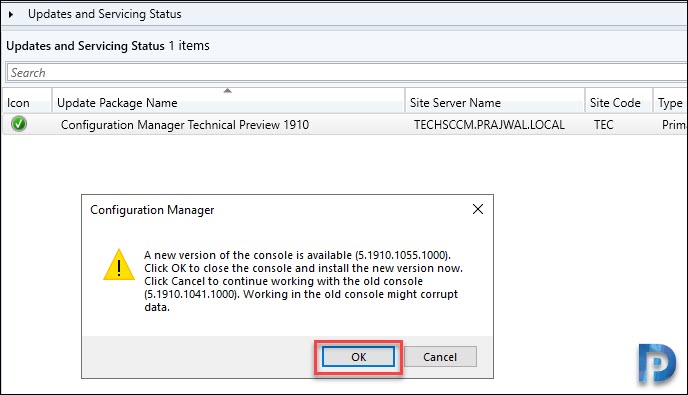Click Cancel to keep the old console

pyautogui.click(x=440, y=357)
